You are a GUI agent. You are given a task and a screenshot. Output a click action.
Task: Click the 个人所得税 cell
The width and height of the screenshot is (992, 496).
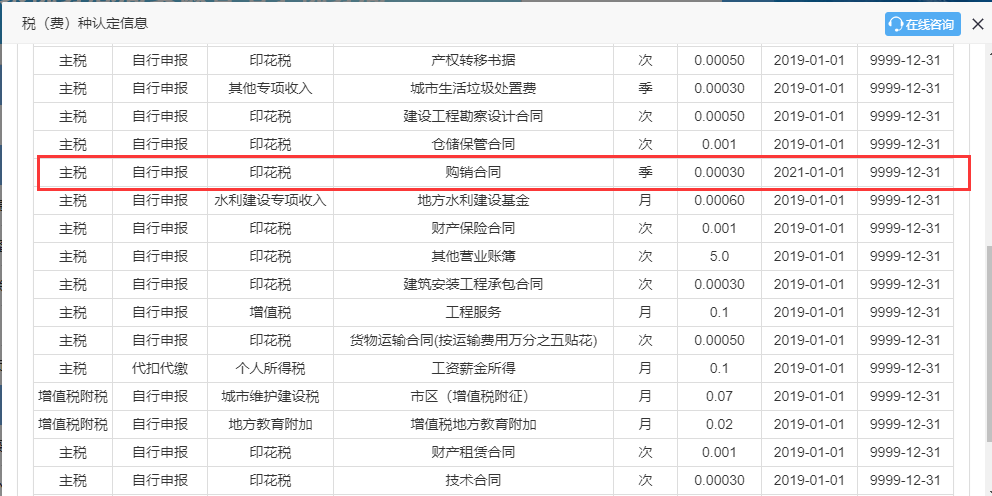(x=270, y=368)
